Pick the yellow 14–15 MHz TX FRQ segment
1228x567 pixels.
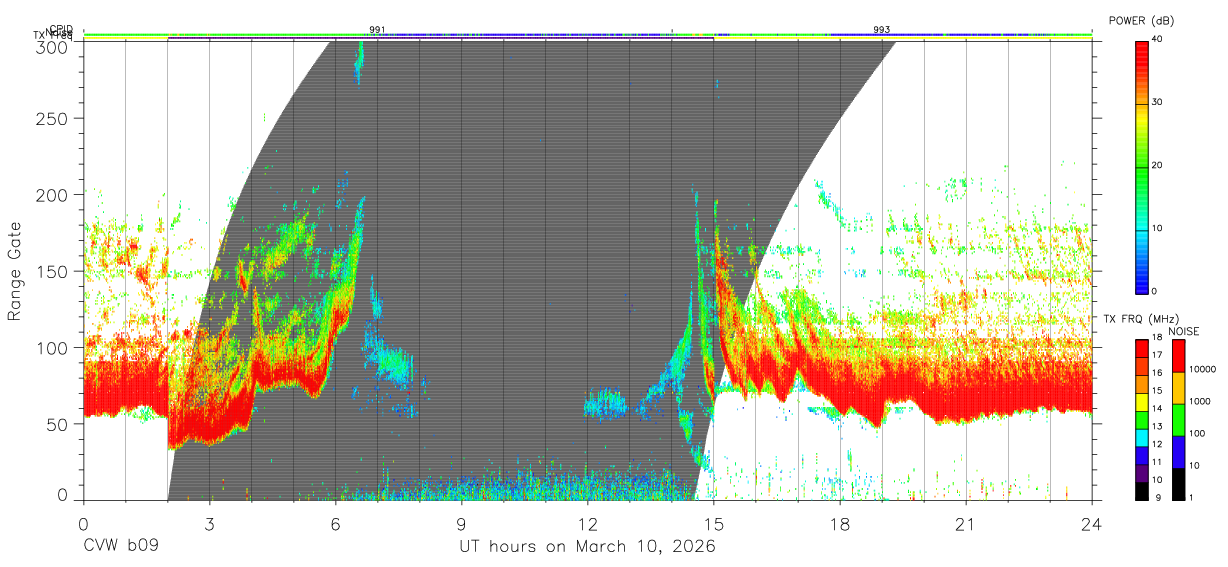[x=1141, y=402]
